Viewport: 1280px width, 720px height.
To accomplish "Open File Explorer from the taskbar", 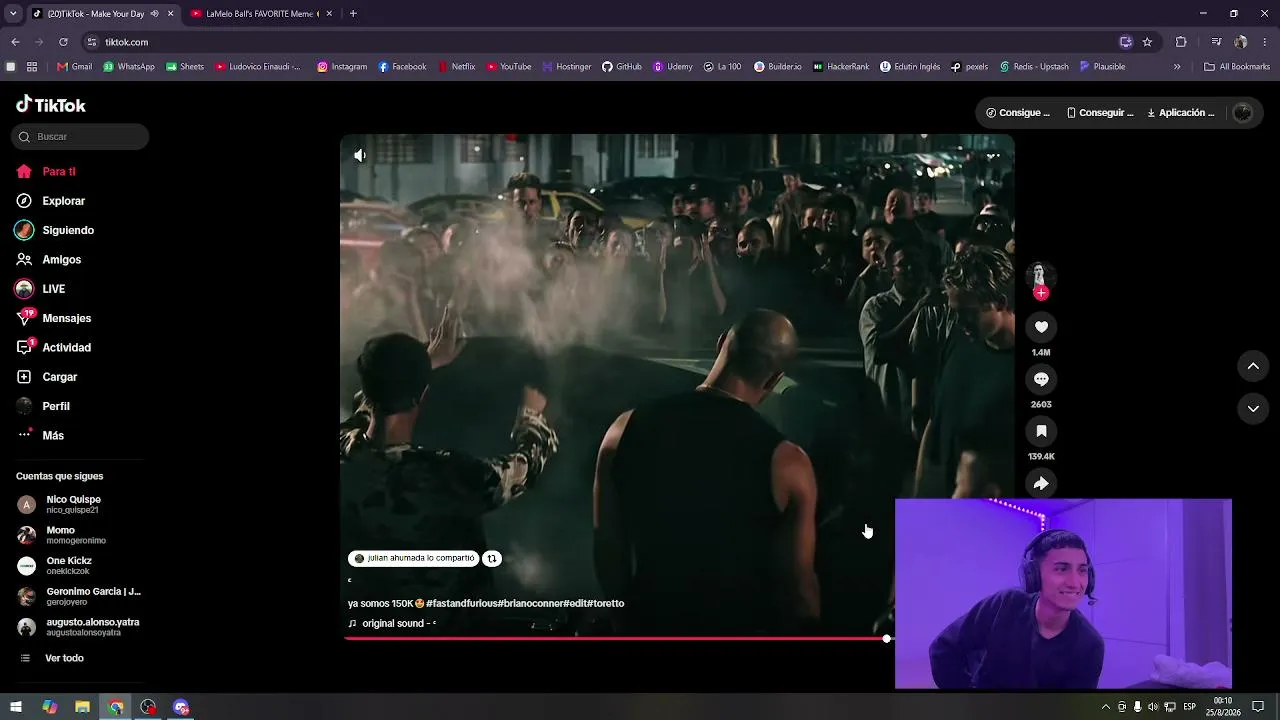I will [82, 707].
